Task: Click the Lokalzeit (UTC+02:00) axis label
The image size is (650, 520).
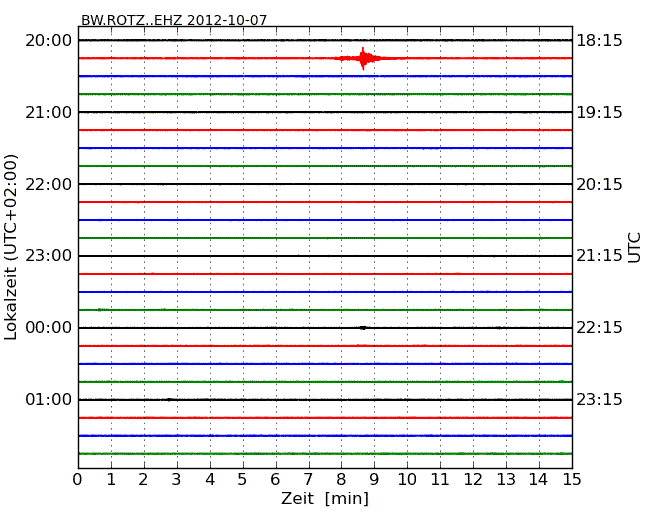Action: click(11, 247)
